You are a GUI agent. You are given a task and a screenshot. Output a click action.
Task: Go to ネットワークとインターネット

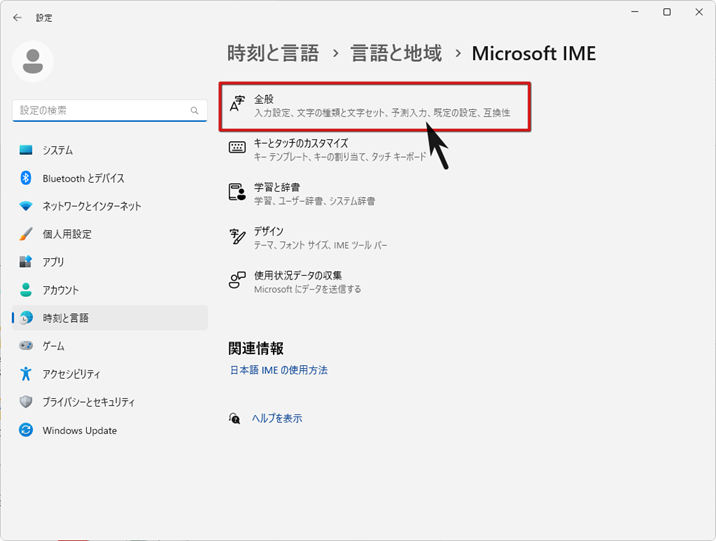point(110,206)
